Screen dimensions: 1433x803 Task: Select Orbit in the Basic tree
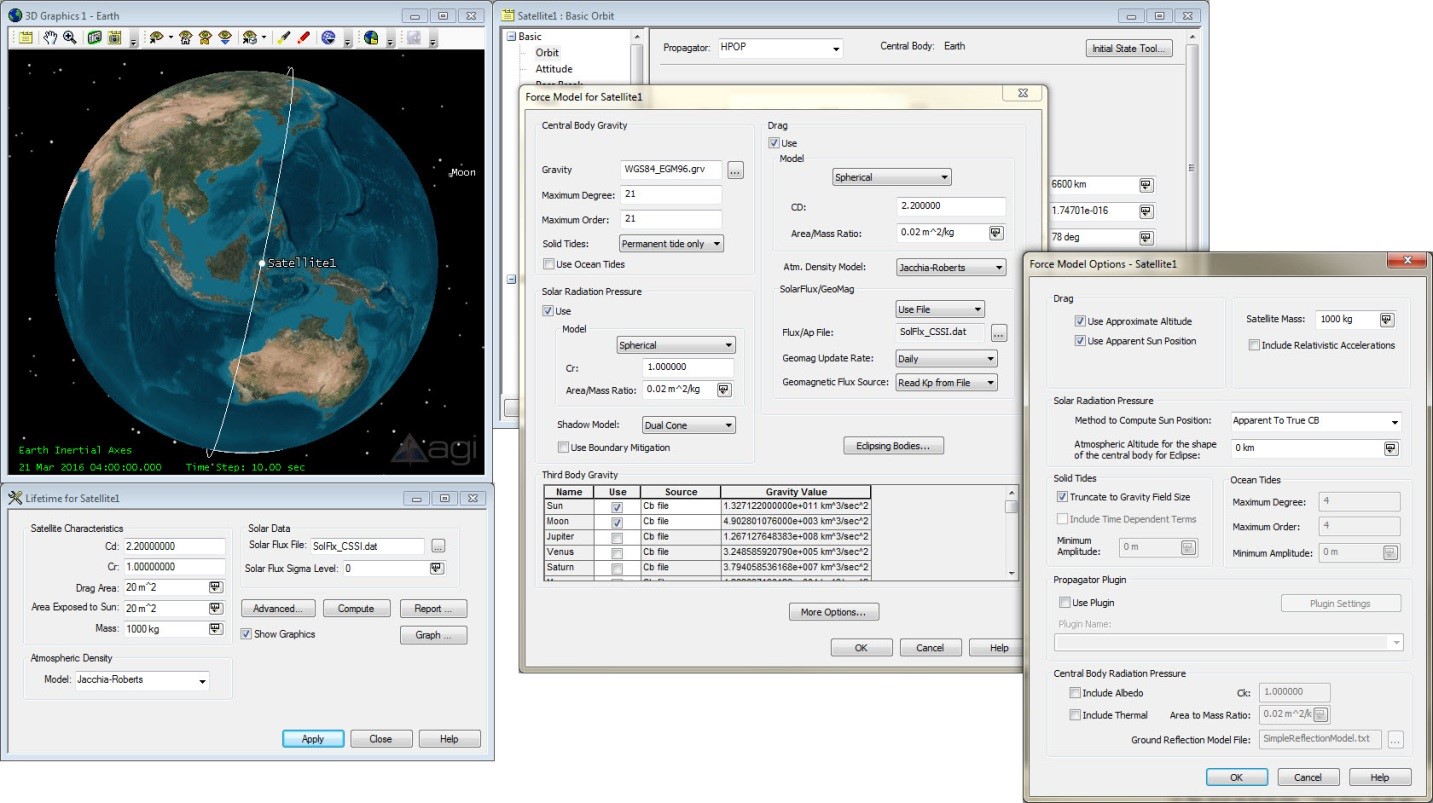(x=547, y=52)
